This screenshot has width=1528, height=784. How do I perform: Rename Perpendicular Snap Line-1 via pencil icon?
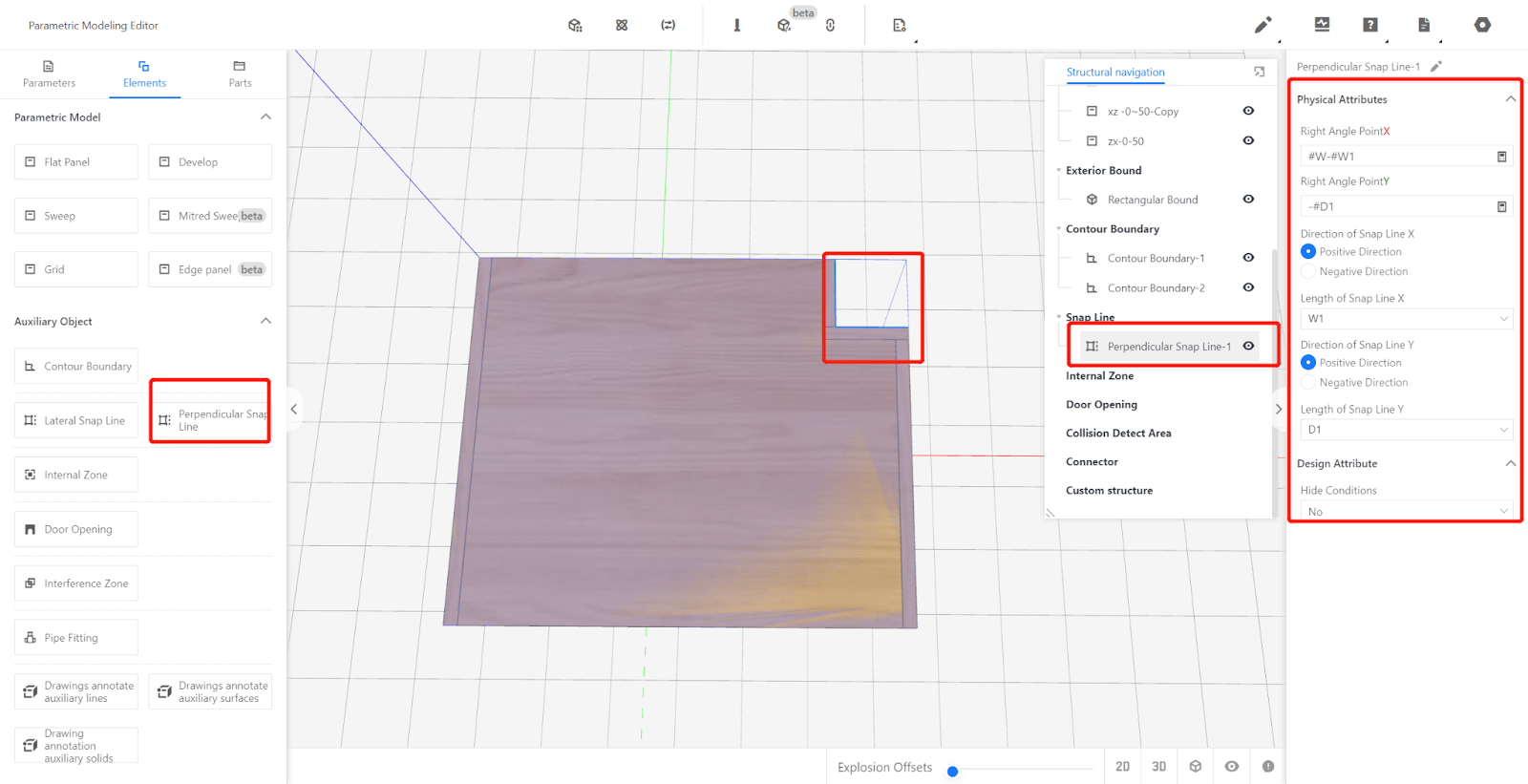point(1435,67)
